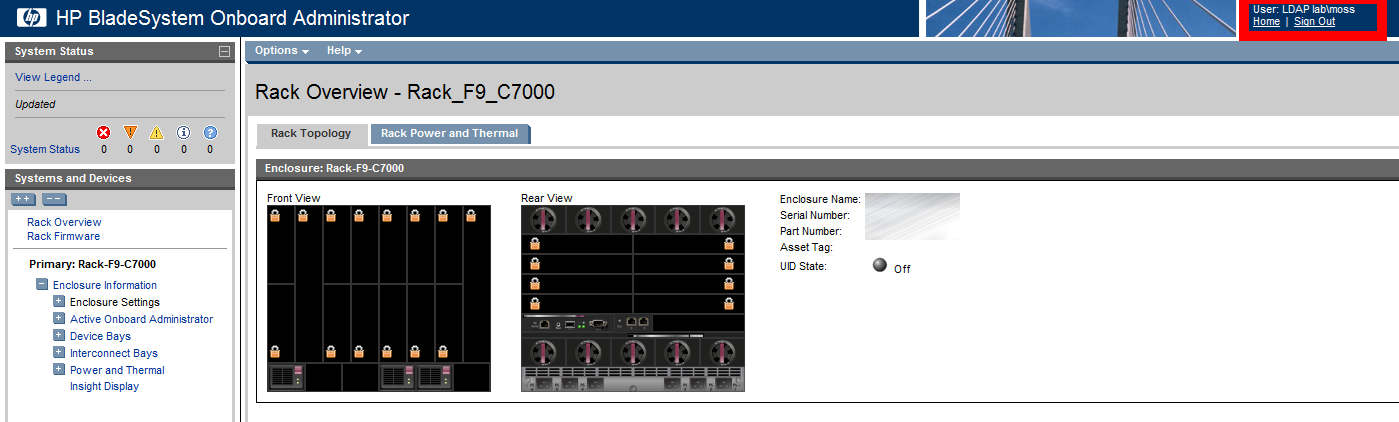Click the critical red X status icon
The width and height of the screenshot is (1399, 422).
pos(103,132)
